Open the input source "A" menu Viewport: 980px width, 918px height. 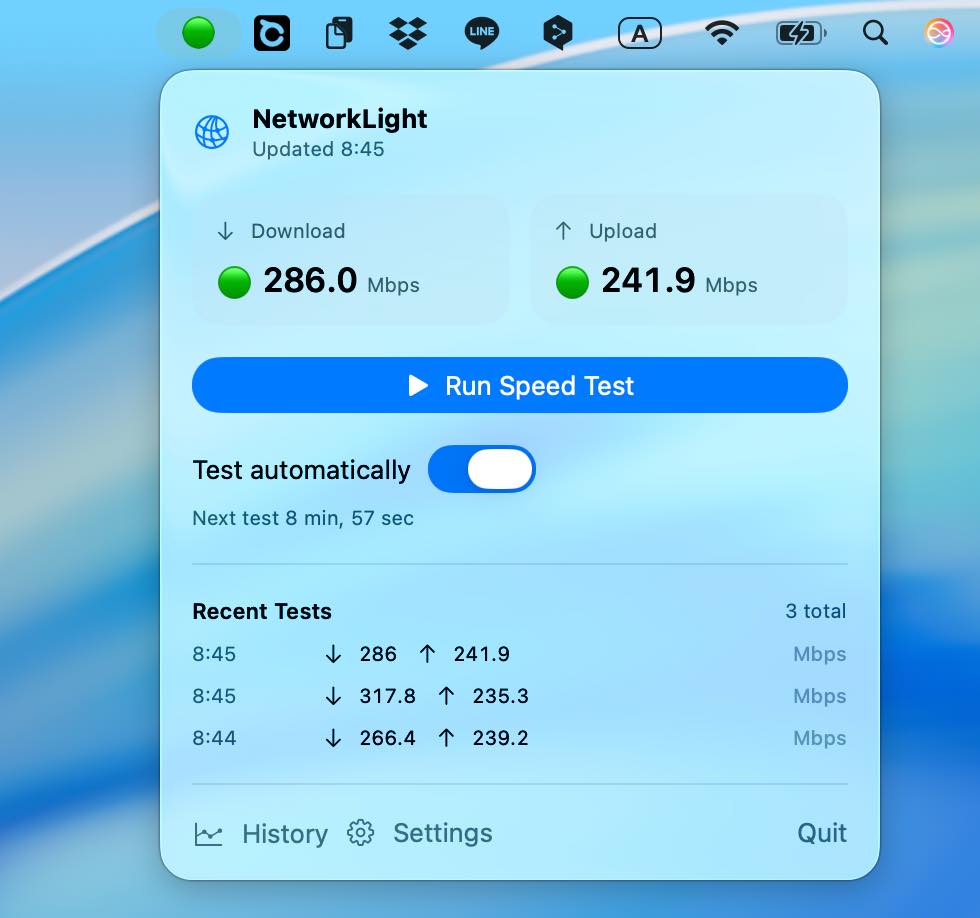(x=639, y=32)
